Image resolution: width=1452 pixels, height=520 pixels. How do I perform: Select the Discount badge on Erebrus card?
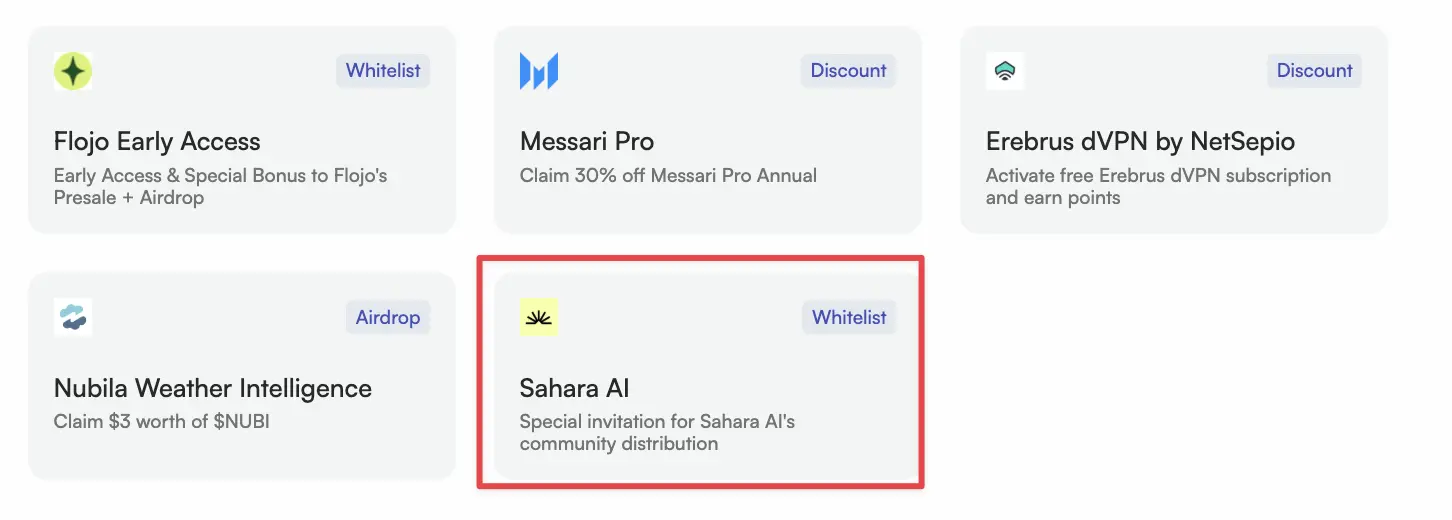coord(1314,71)
